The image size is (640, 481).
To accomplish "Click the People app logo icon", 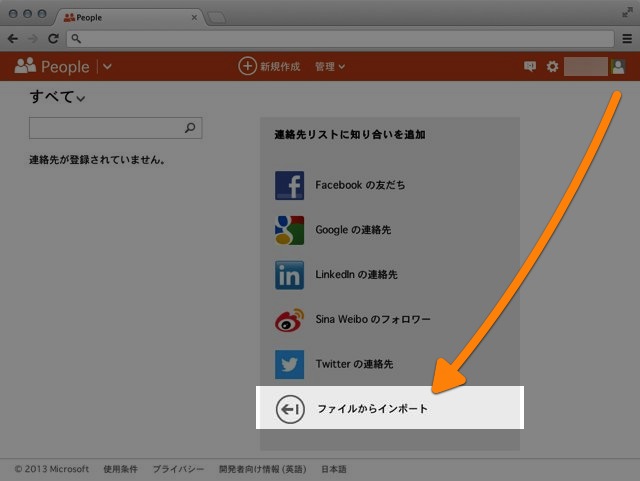I will tap(25, 66).
